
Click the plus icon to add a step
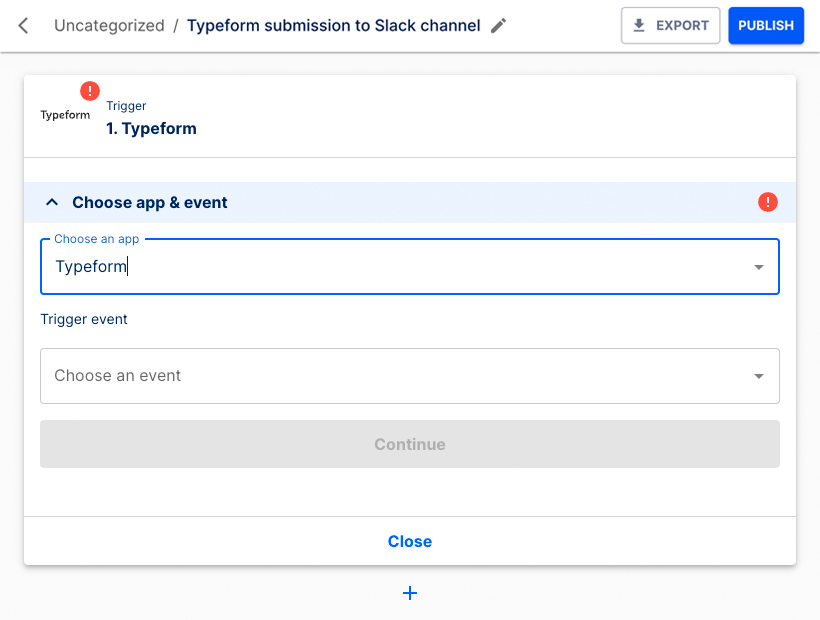(410, 593)
